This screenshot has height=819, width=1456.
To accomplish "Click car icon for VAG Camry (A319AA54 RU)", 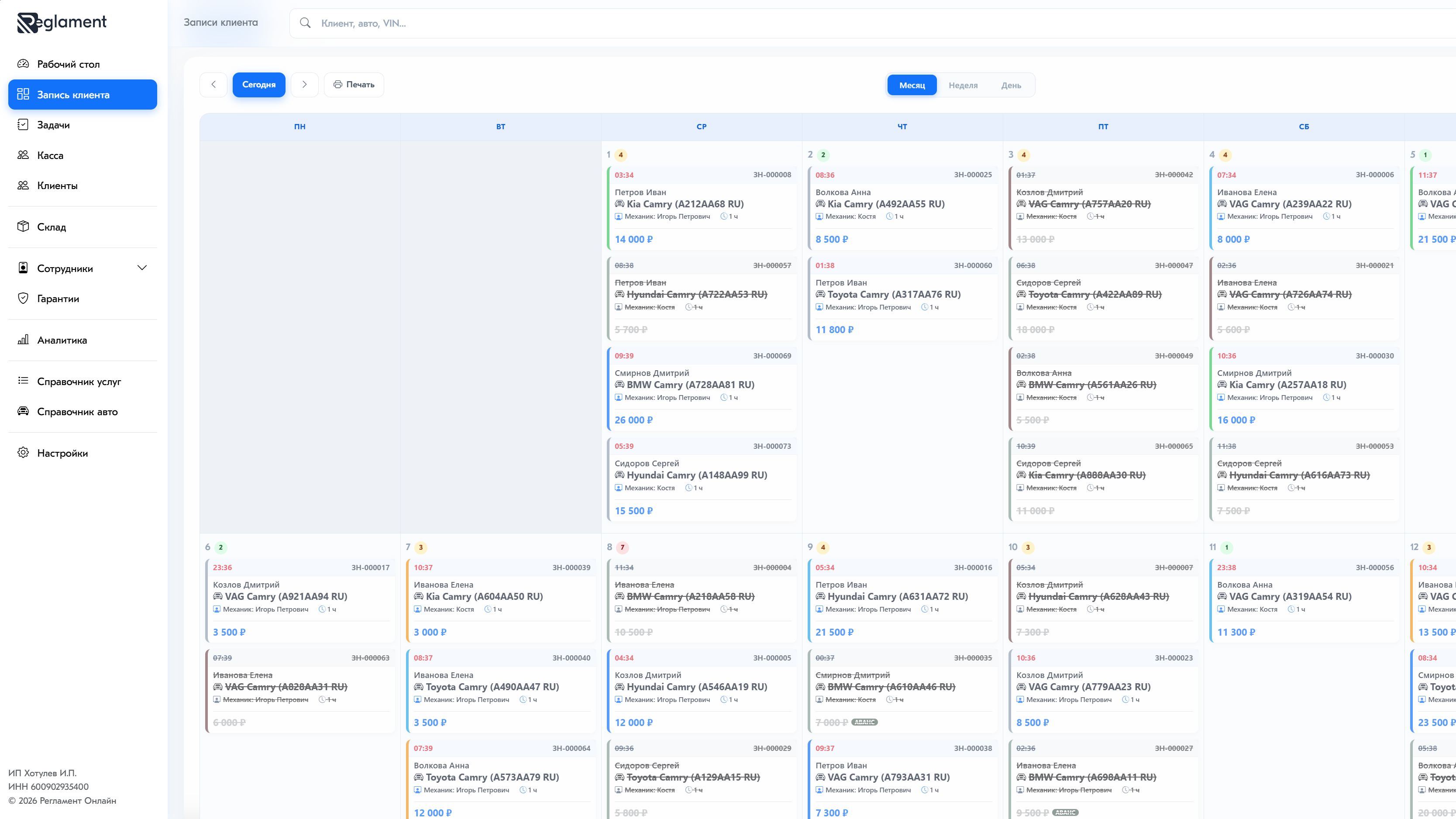I will [x=1222, y=597].
